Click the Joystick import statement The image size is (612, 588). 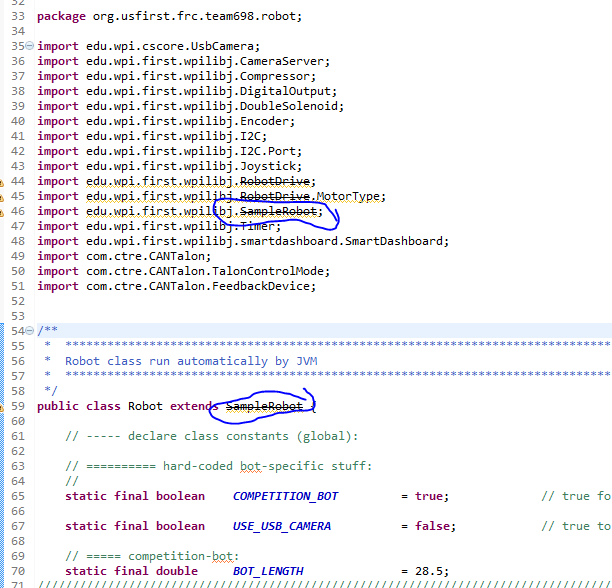pyautogui.click(x=169, y=166)
